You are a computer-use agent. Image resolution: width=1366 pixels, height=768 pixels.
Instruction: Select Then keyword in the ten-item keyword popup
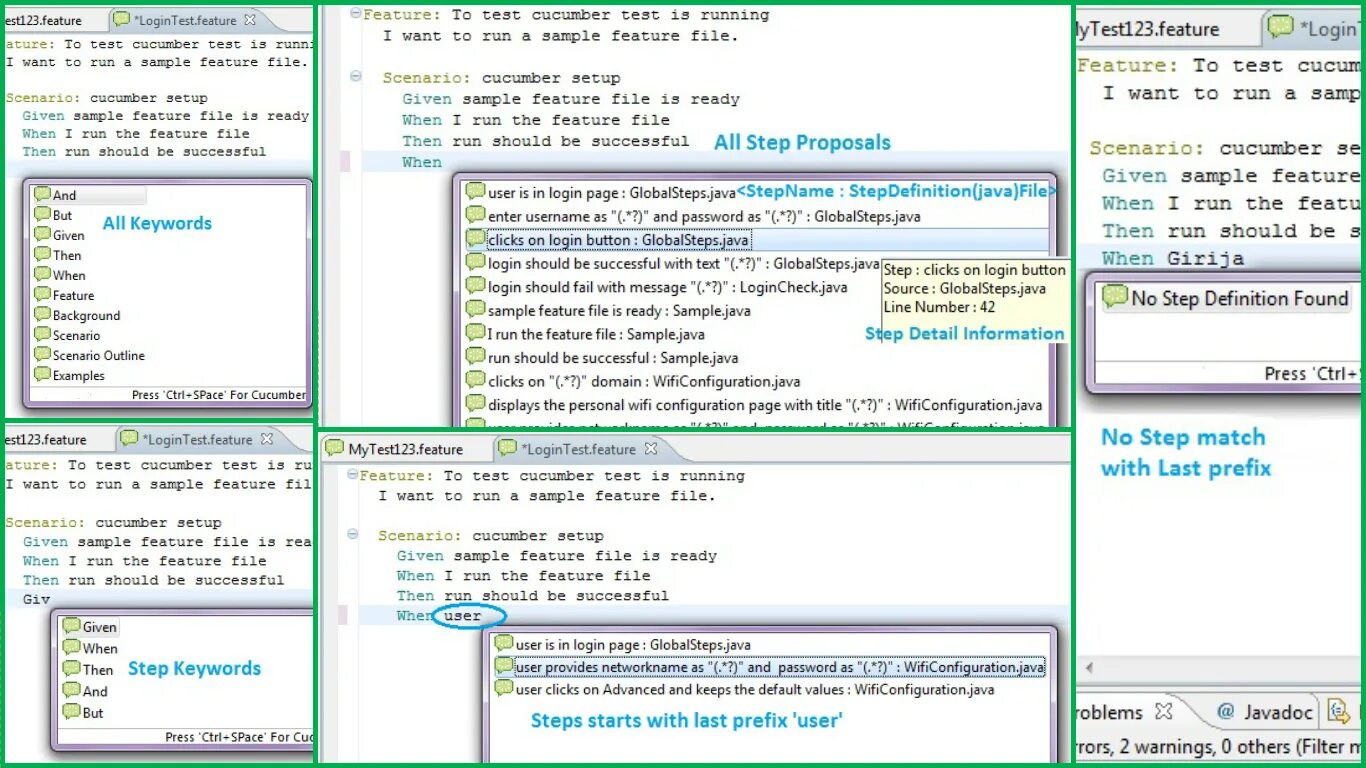coord(67,255)
